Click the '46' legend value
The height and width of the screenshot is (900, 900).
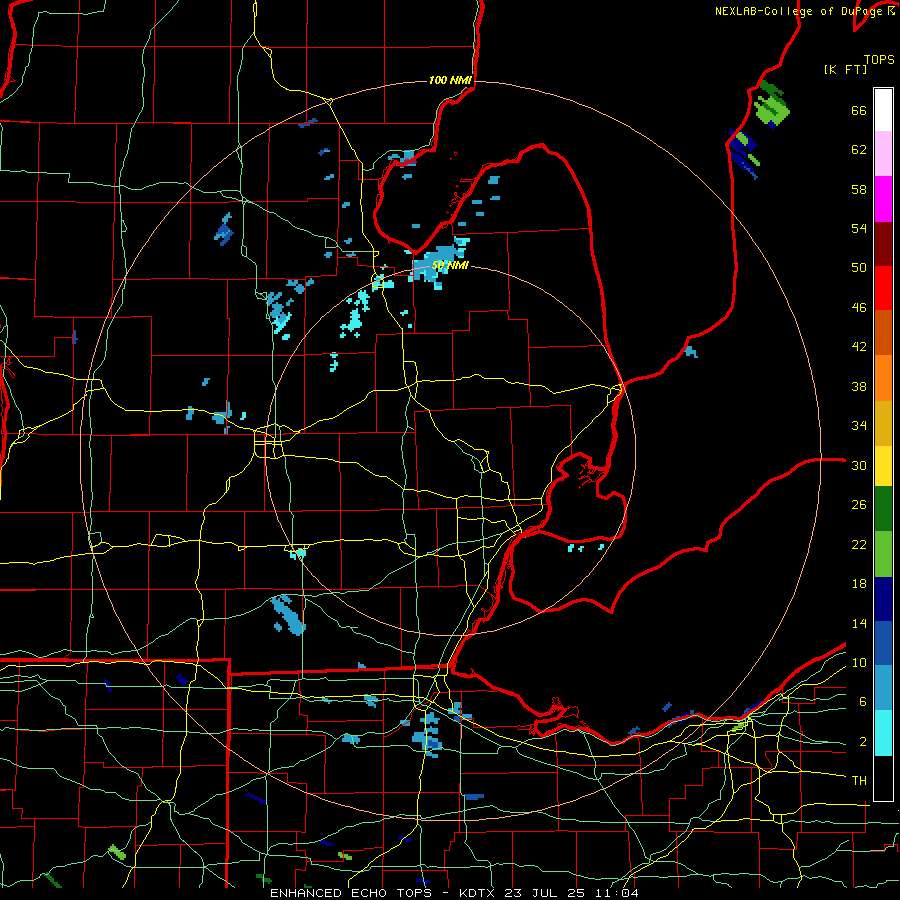(859, 308)
